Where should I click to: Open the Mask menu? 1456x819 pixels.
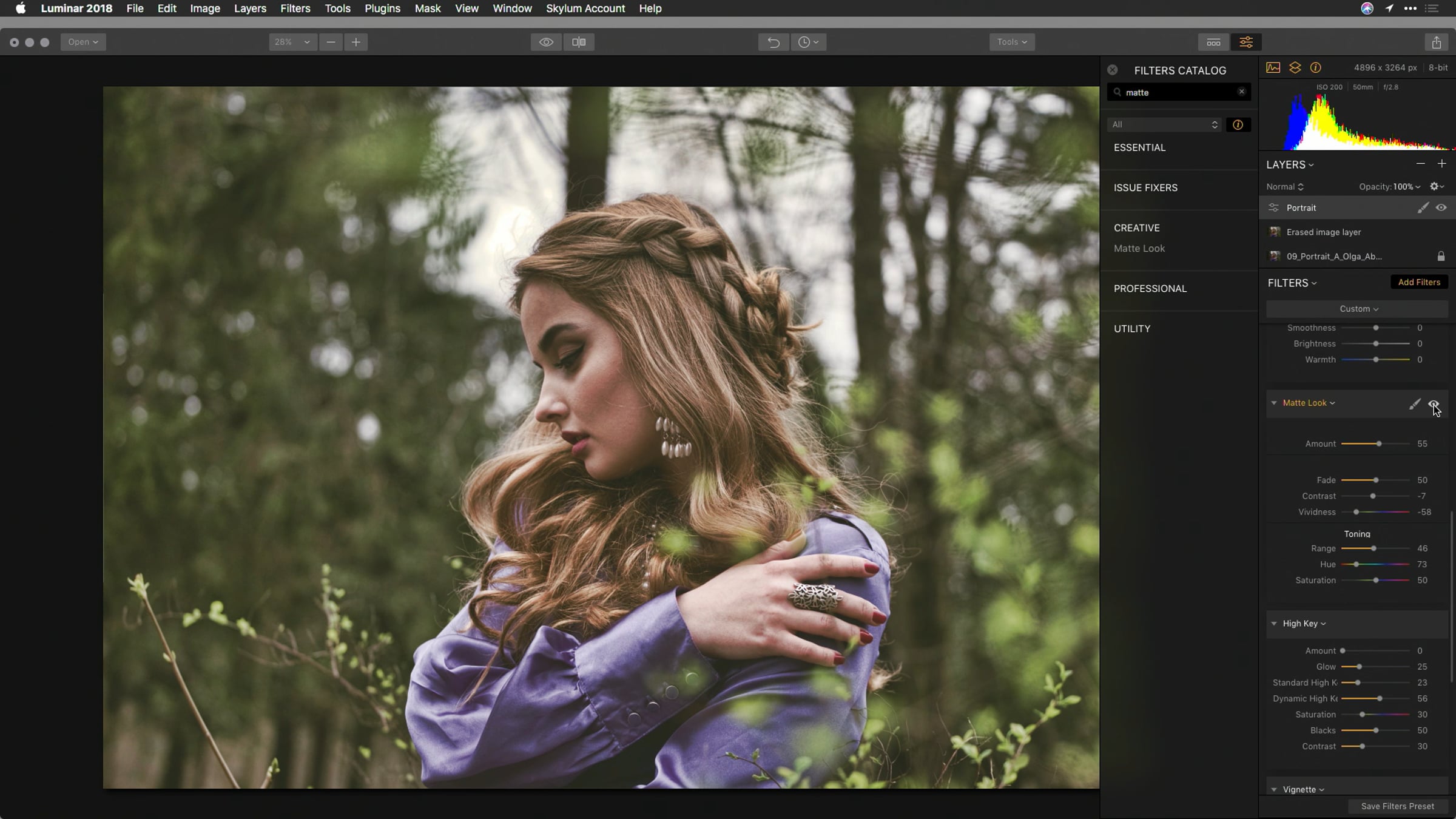(427, 8)
